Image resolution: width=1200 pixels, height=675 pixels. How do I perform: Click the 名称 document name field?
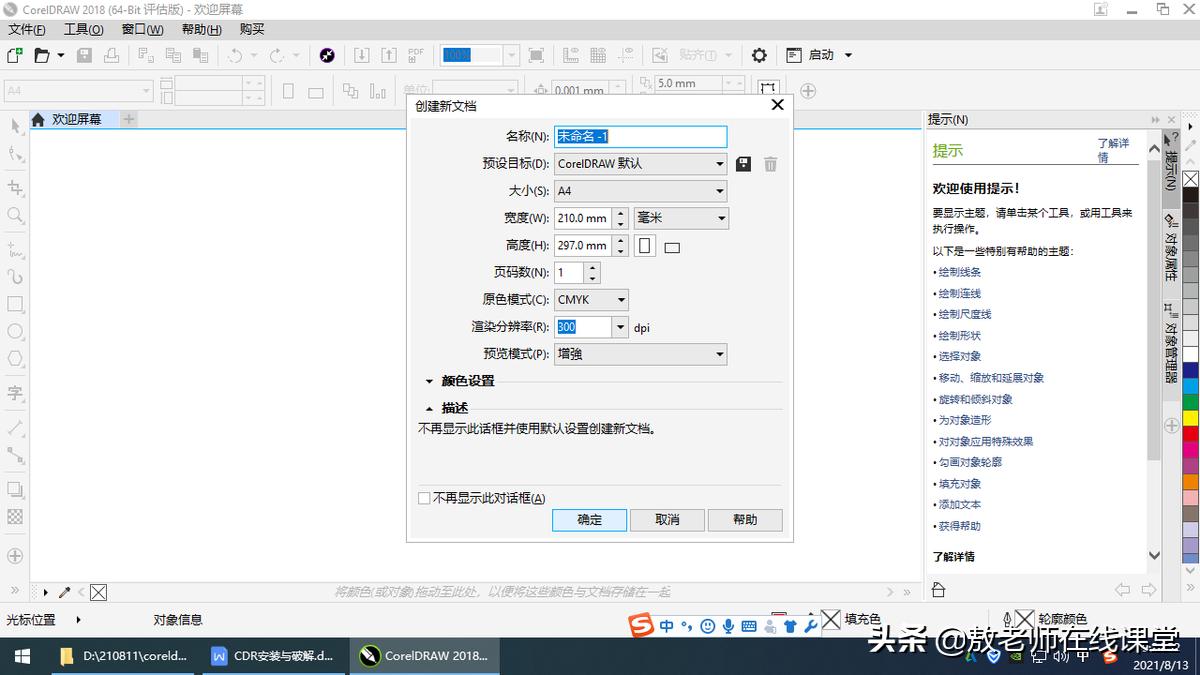pos(640,136)
